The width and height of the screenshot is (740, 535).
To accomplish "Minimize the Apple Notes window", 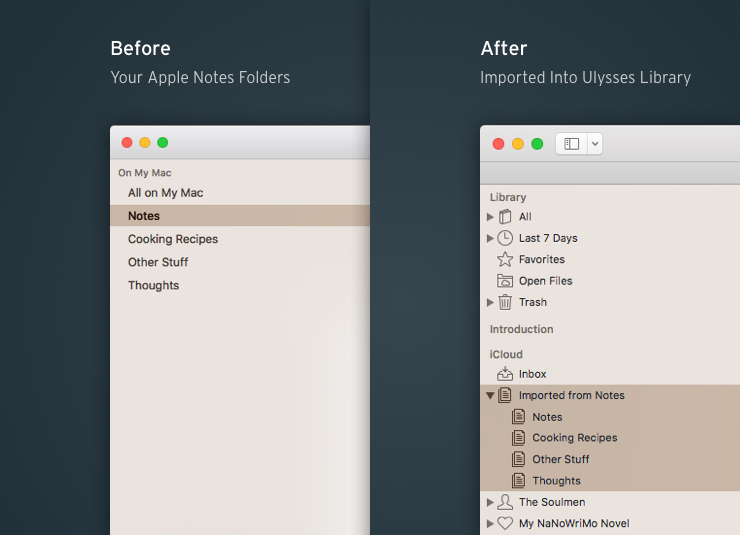I will click(x=145, y=142).
